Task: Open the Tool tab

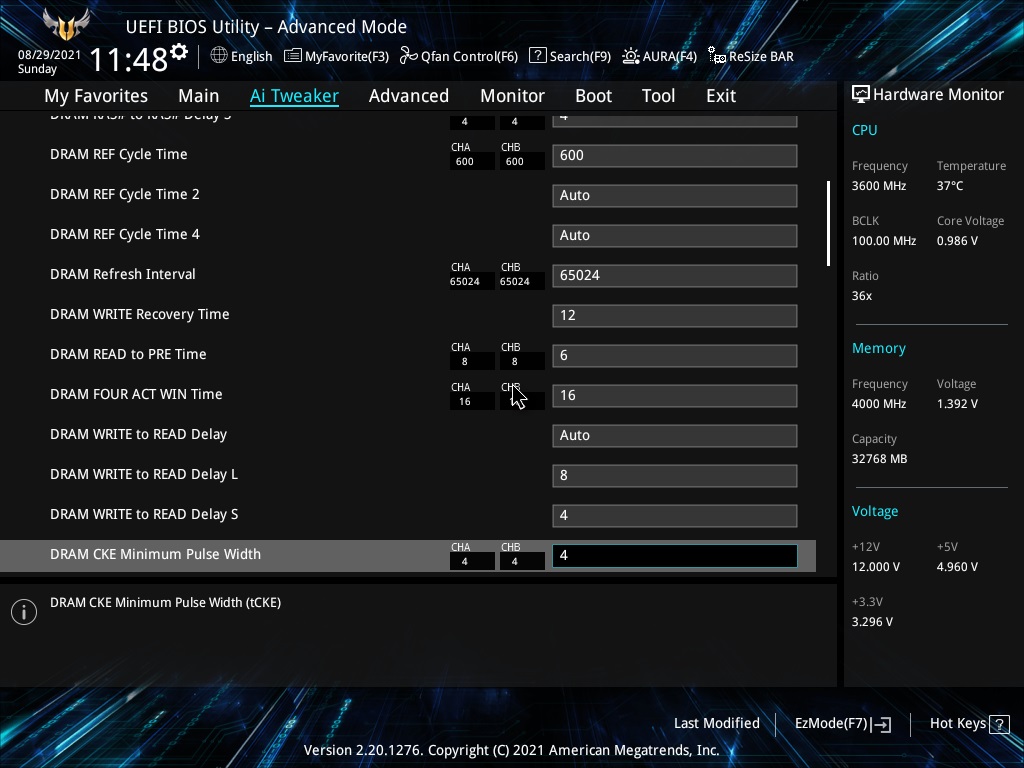Action: pos(658,96)
